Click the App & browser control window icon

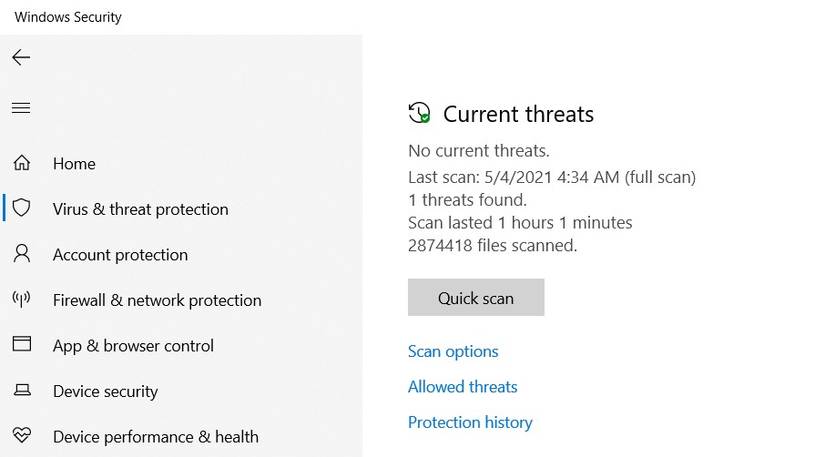click(x=21, y=345)
